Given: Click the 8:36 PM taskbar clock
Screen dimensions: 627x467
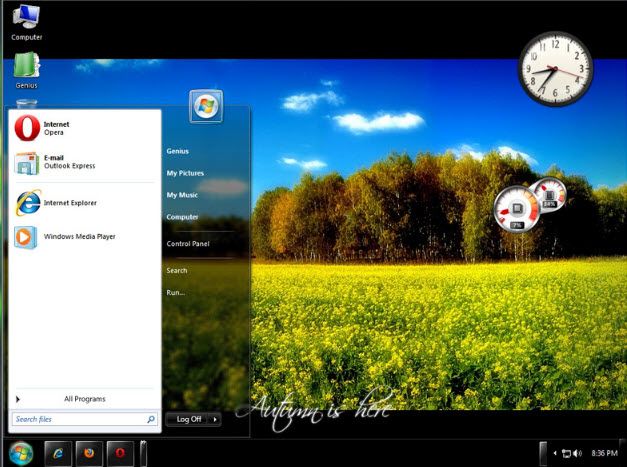Looking at the screenshot, I should coord(604,453).
